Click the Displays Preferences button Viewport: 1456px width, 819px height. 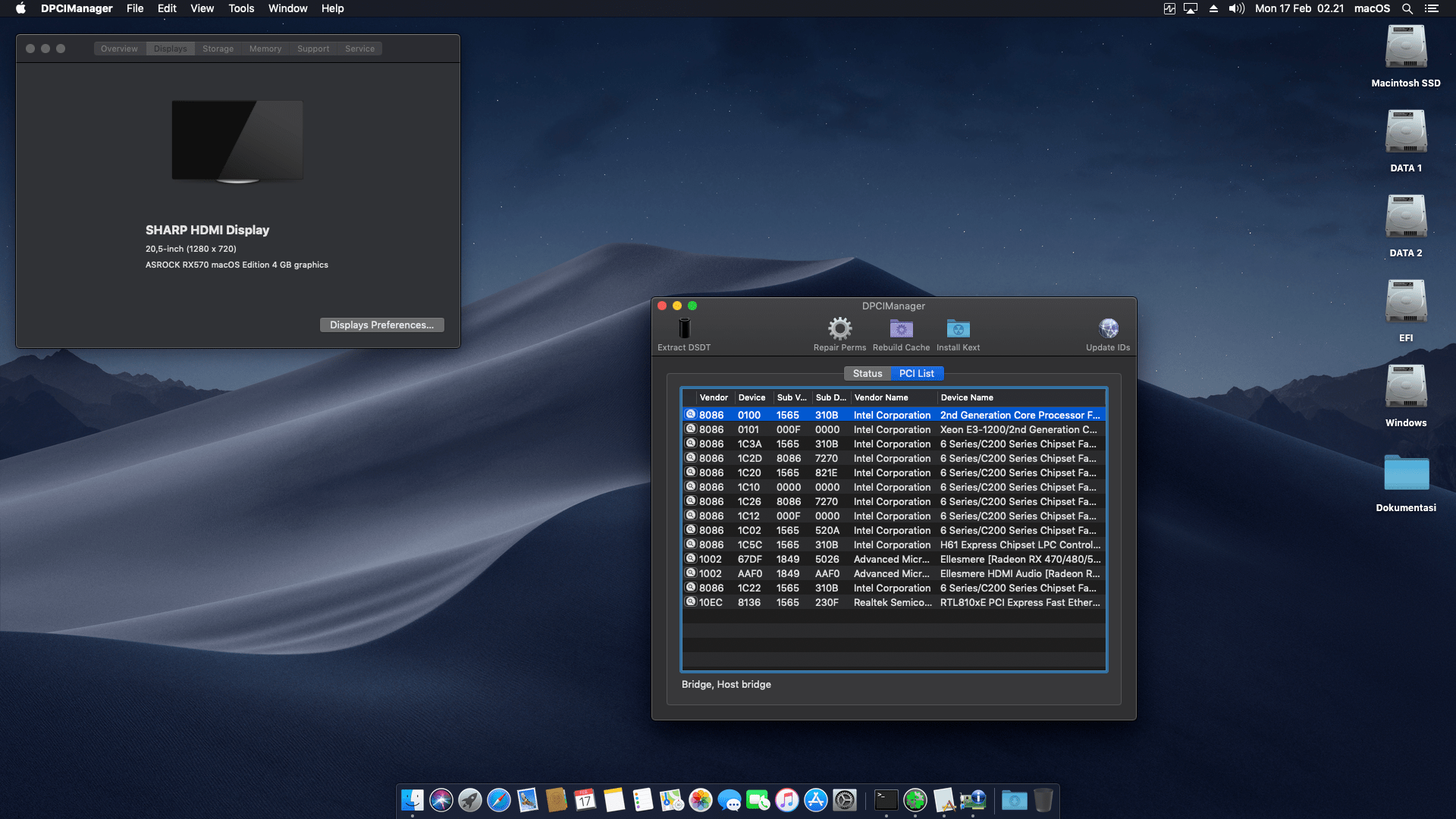381,325
